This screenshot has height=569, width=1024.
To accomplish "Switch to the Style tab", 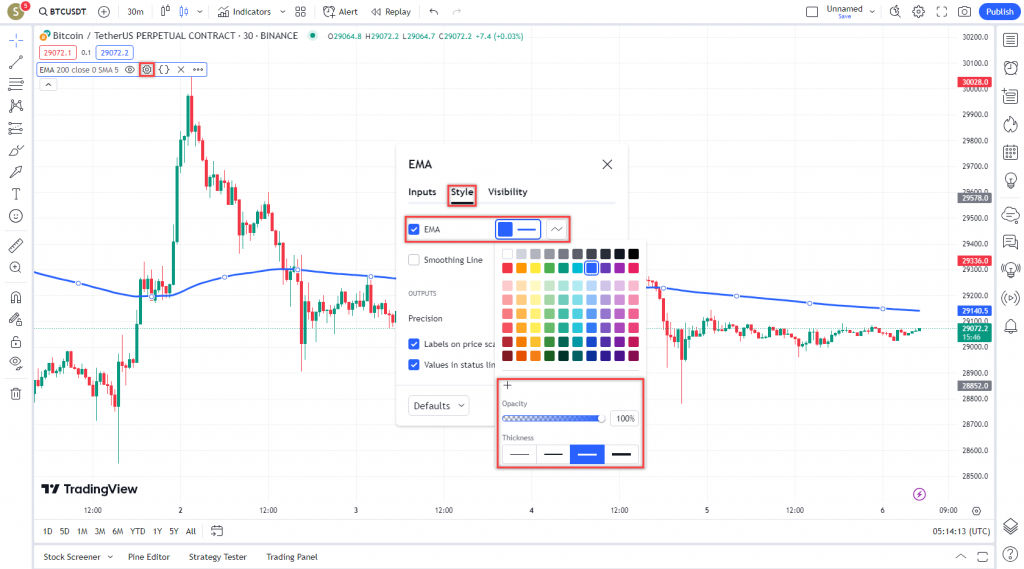I will pyautogui.click(x=462, y=192).
